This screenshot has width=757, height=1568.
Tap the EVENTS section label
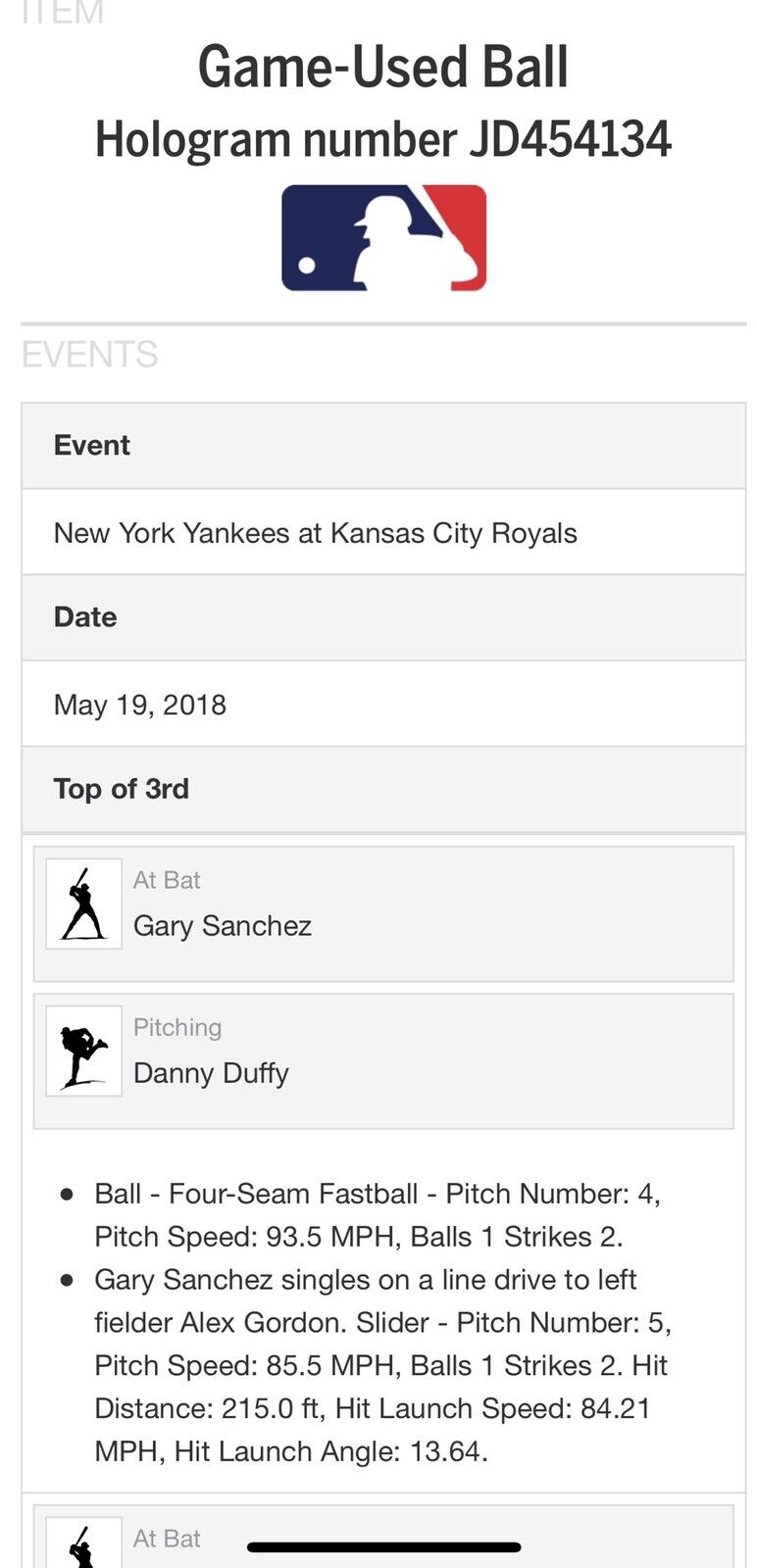89,355
